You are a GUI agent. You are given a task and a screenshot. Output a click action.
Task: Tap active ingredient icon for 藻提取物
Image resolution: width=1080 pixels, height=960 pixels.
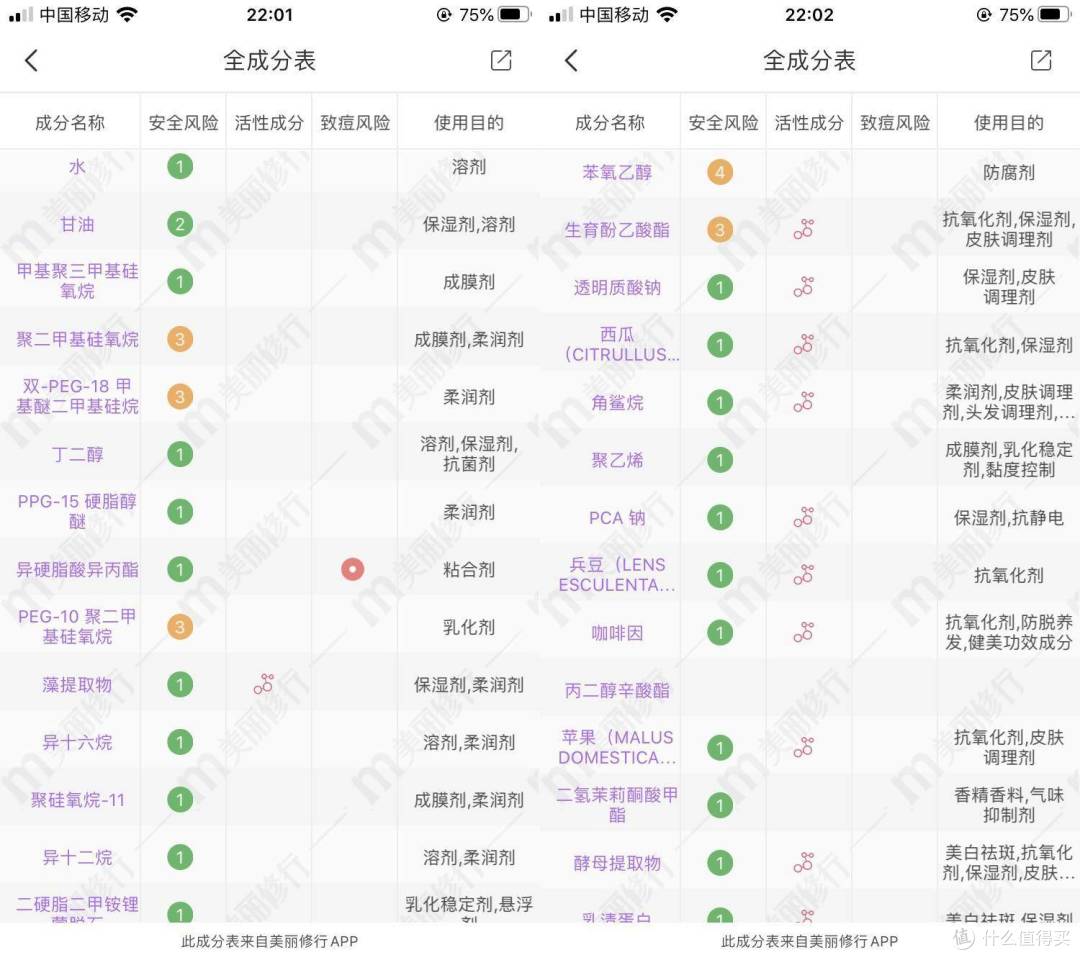click(264, 684)
